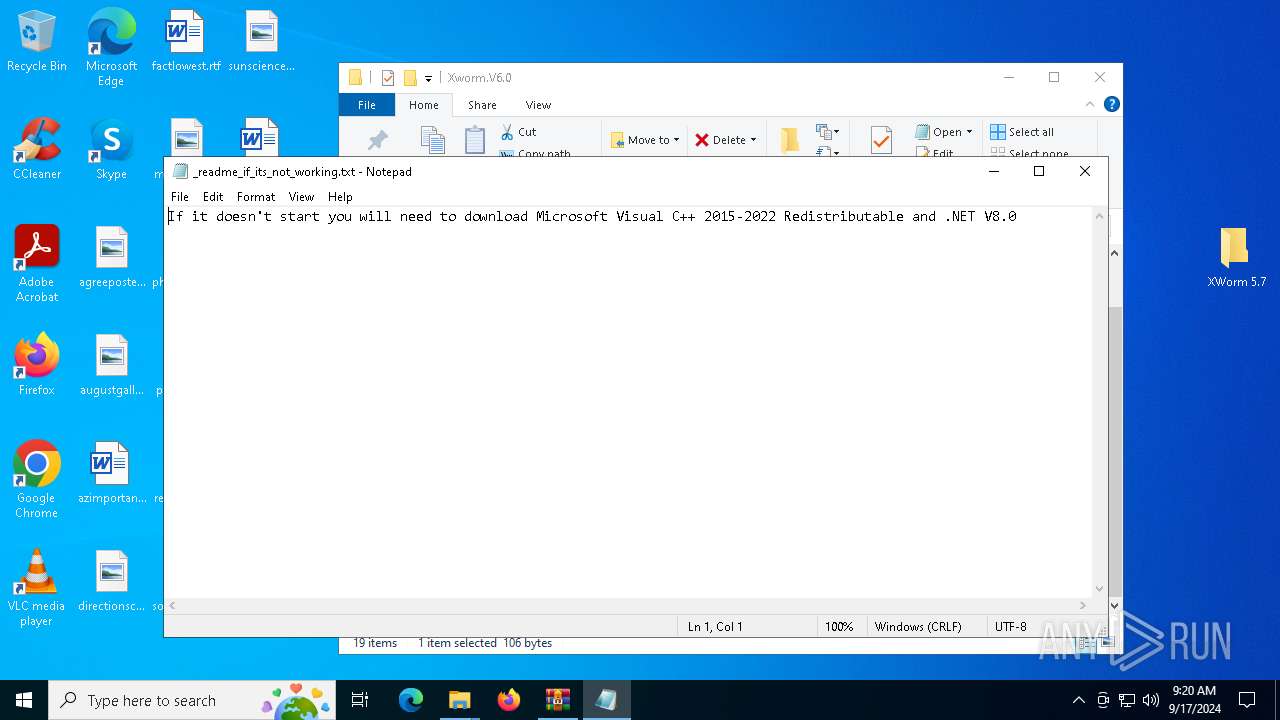The height and width of the screenshot is (720, 1280).
Task: Click Notepad's vertical scrollbar down arrow
Action: click(1100, 590)
